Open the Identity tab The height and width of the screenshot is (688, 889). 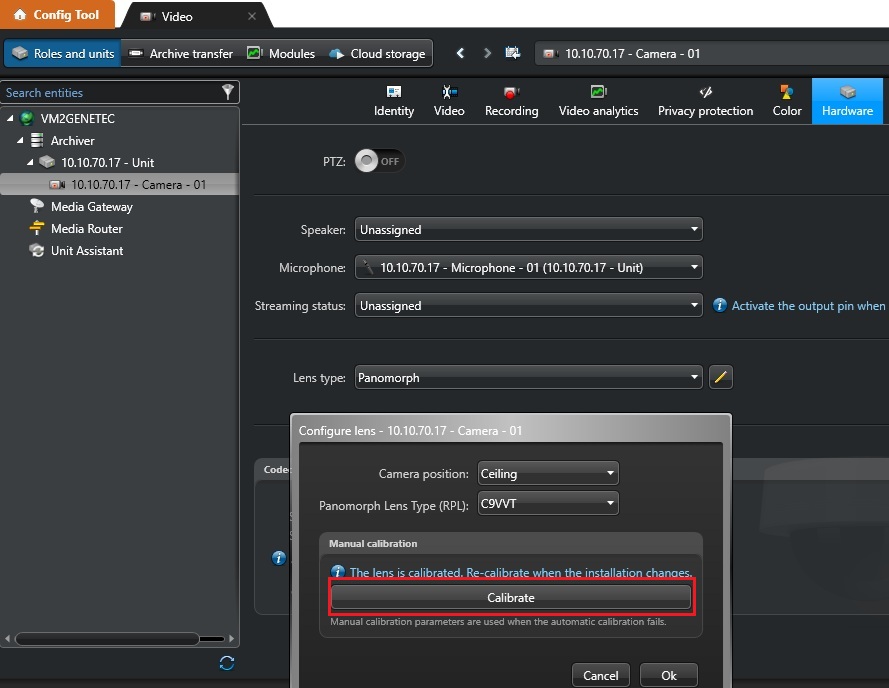pyautogui.click(x=393, y=101)
